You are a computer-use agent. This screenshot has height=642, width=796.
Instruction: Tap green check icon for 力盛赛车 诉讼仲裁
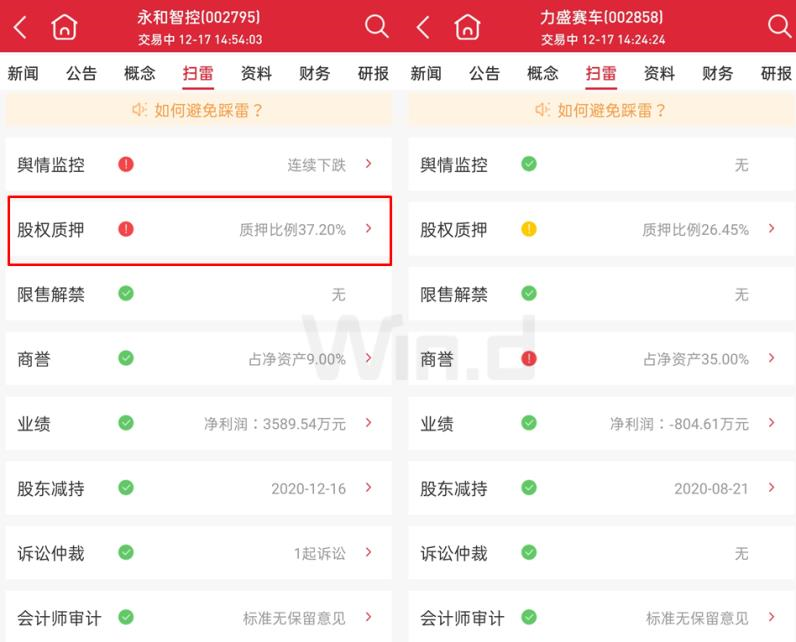pos(529,552)
